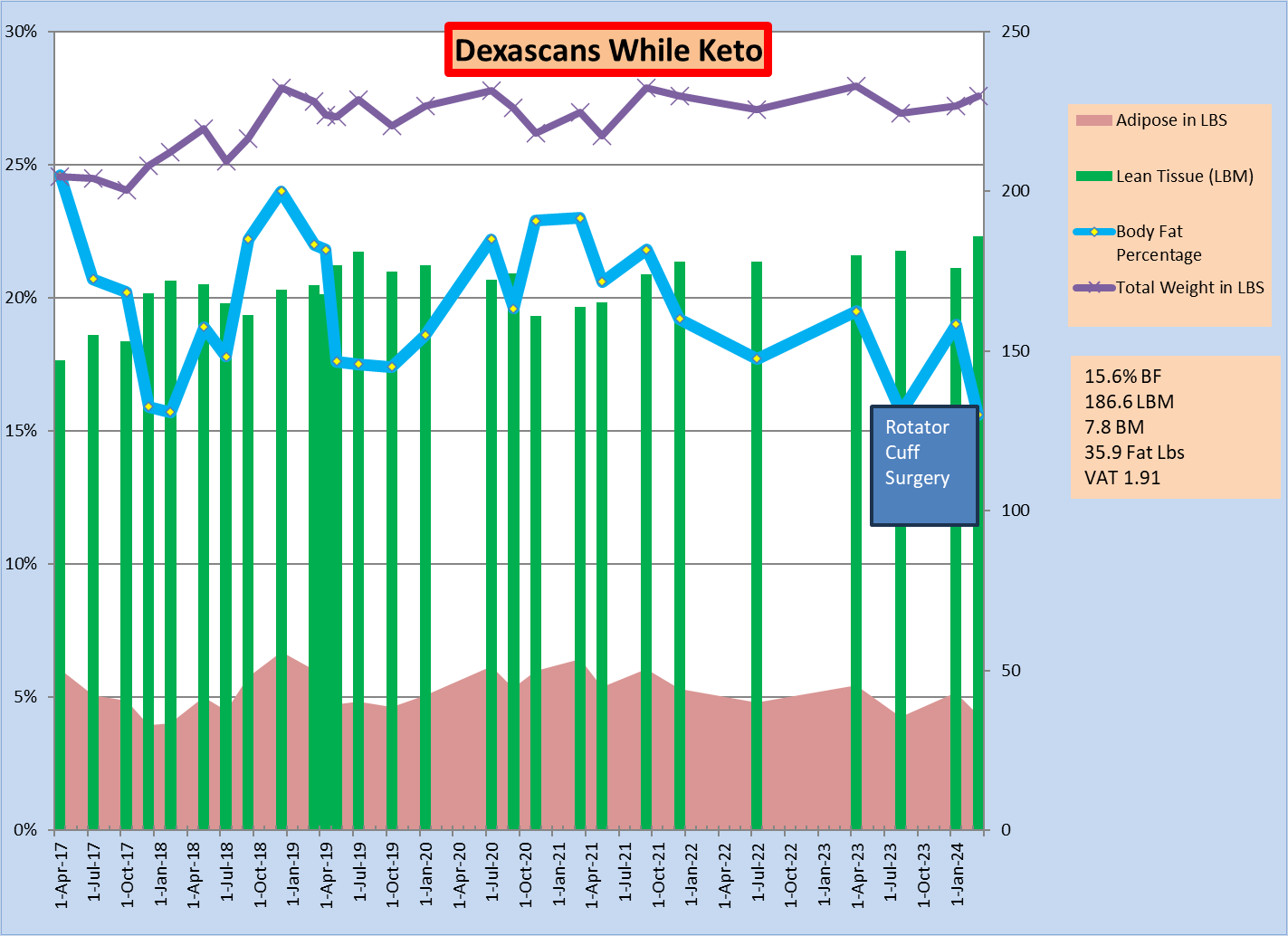
Task: Click the "1-Jan-20" date axis label
Action: click(x=426, y=874)
